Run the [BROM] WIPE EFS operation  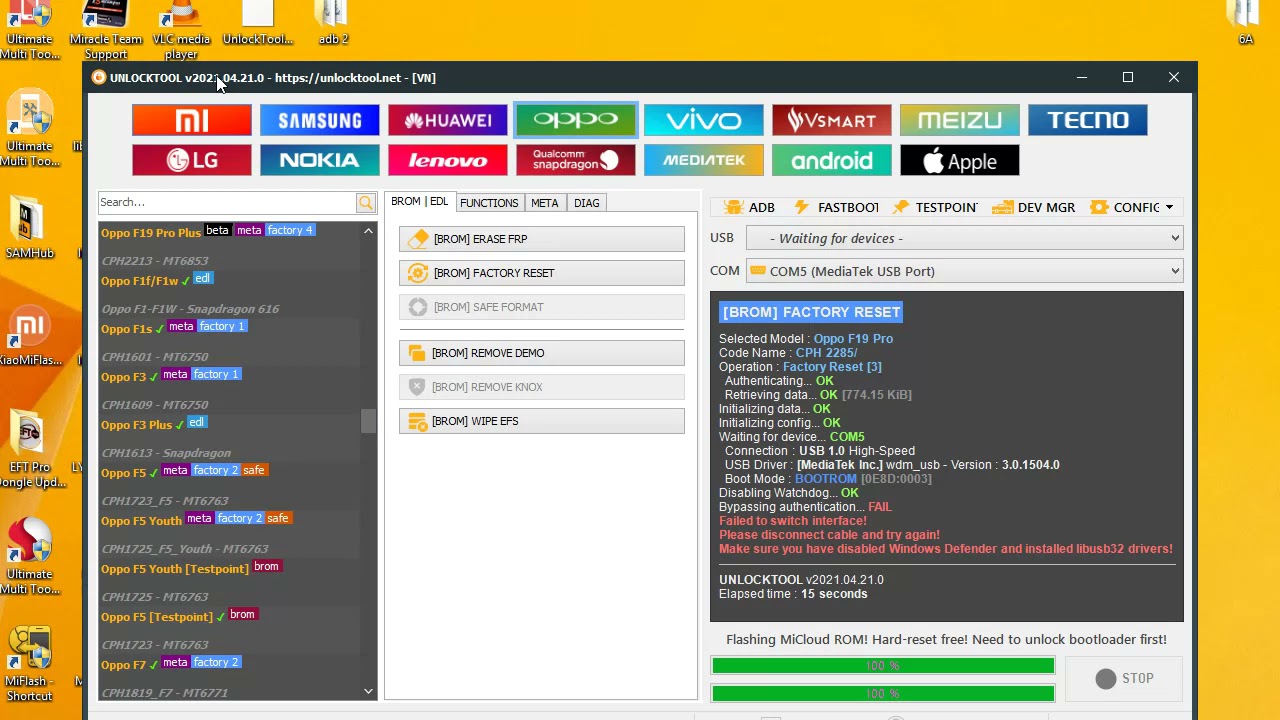542,421
